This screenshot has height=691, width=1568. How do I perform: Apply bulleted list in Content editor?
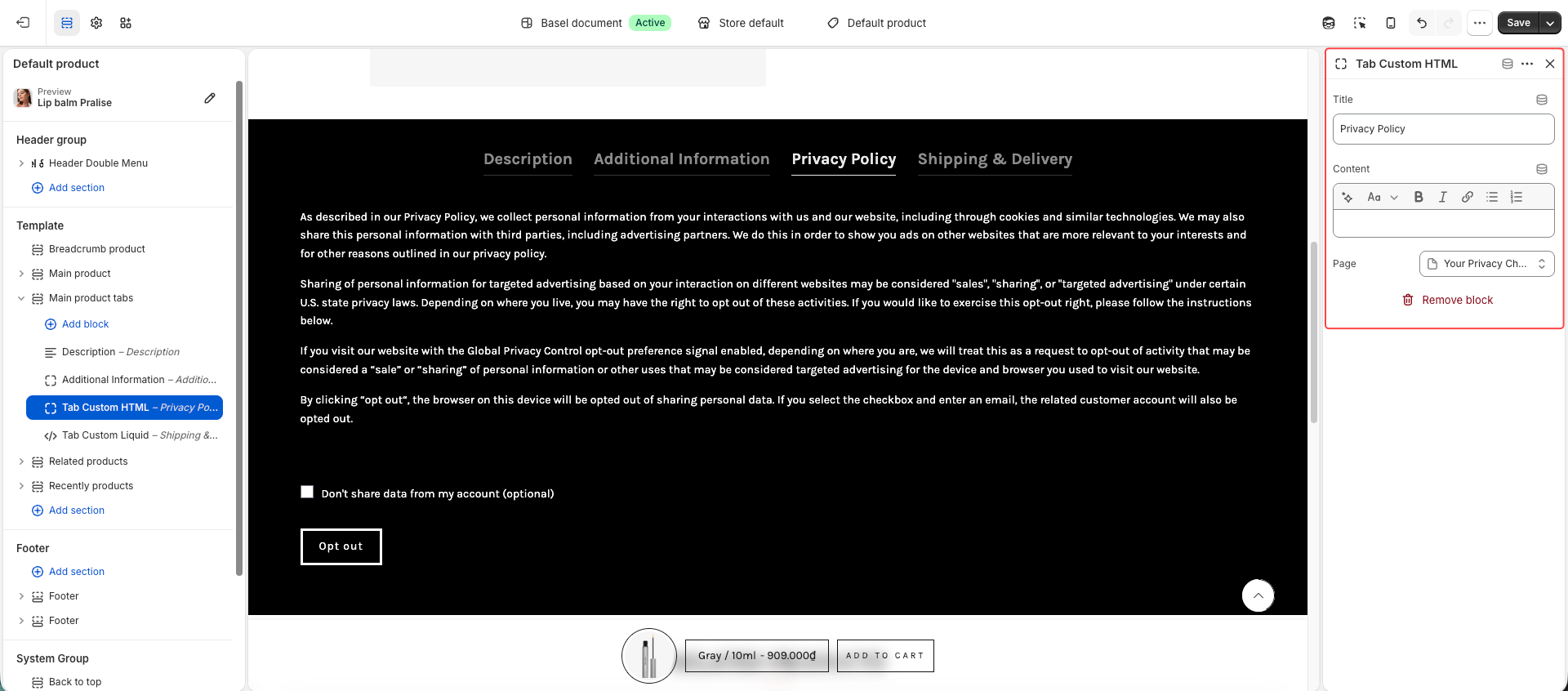1492,197
